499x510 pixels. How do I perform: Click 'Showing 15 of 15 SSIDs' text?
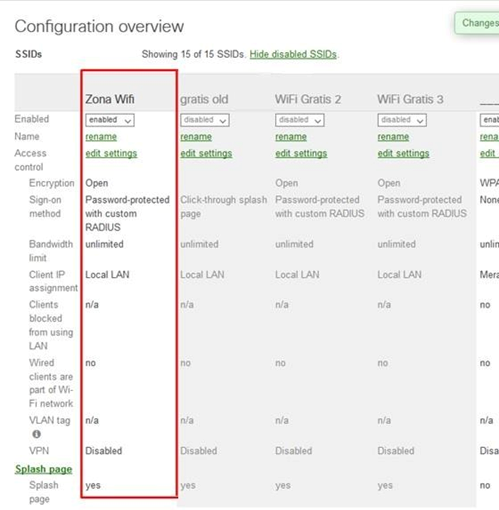tap(193, 54)
